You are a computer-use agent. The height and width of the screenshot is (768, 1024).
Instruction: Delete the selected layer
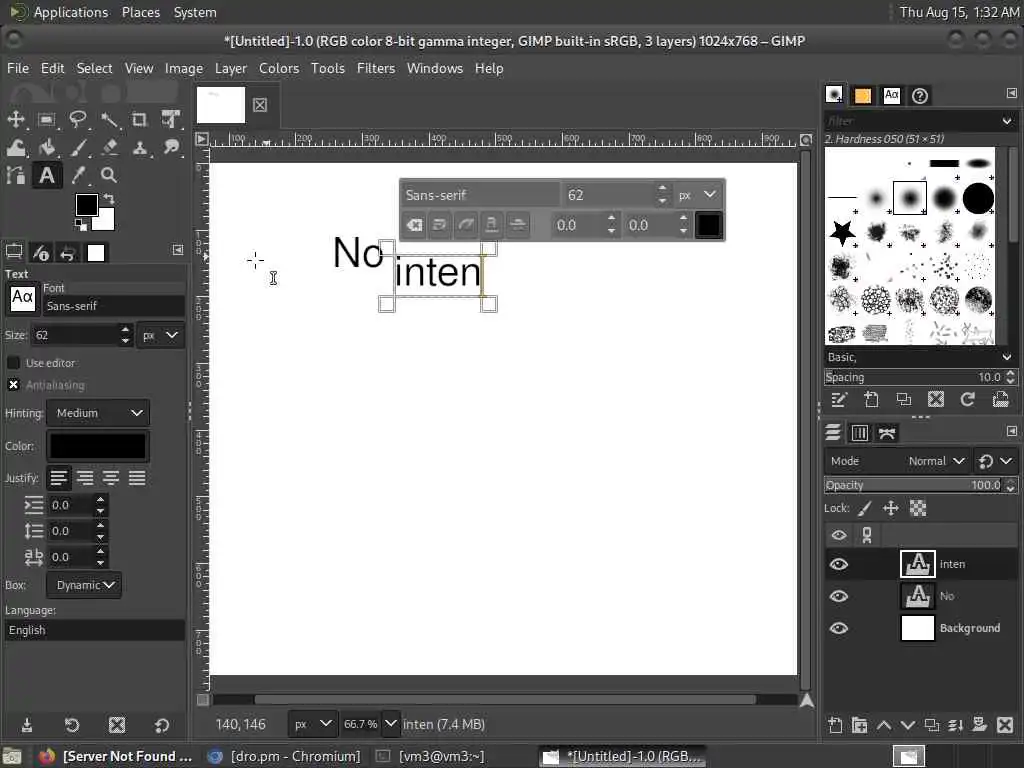(1005, 725)
